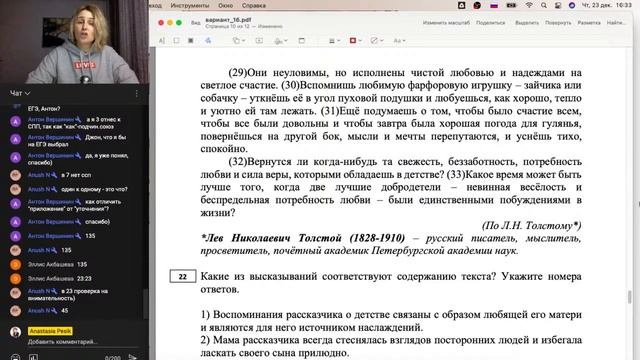Click the Anastasia Pesik highlighted name

click(x=50, y=331)
